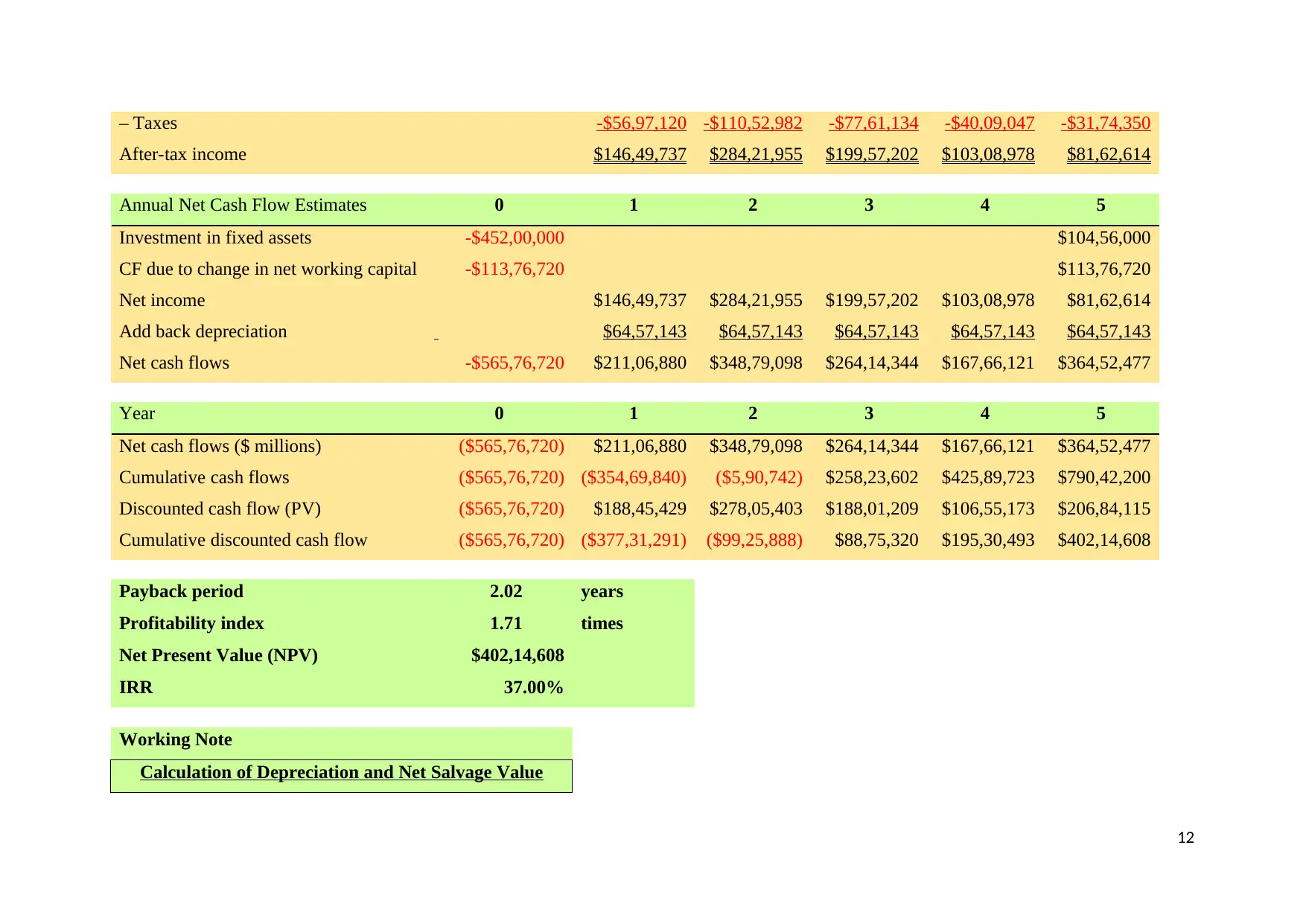Click 'Investment in fixed assets' label
The height and width of the screenshot is (924, 1306).
[215, 238]
